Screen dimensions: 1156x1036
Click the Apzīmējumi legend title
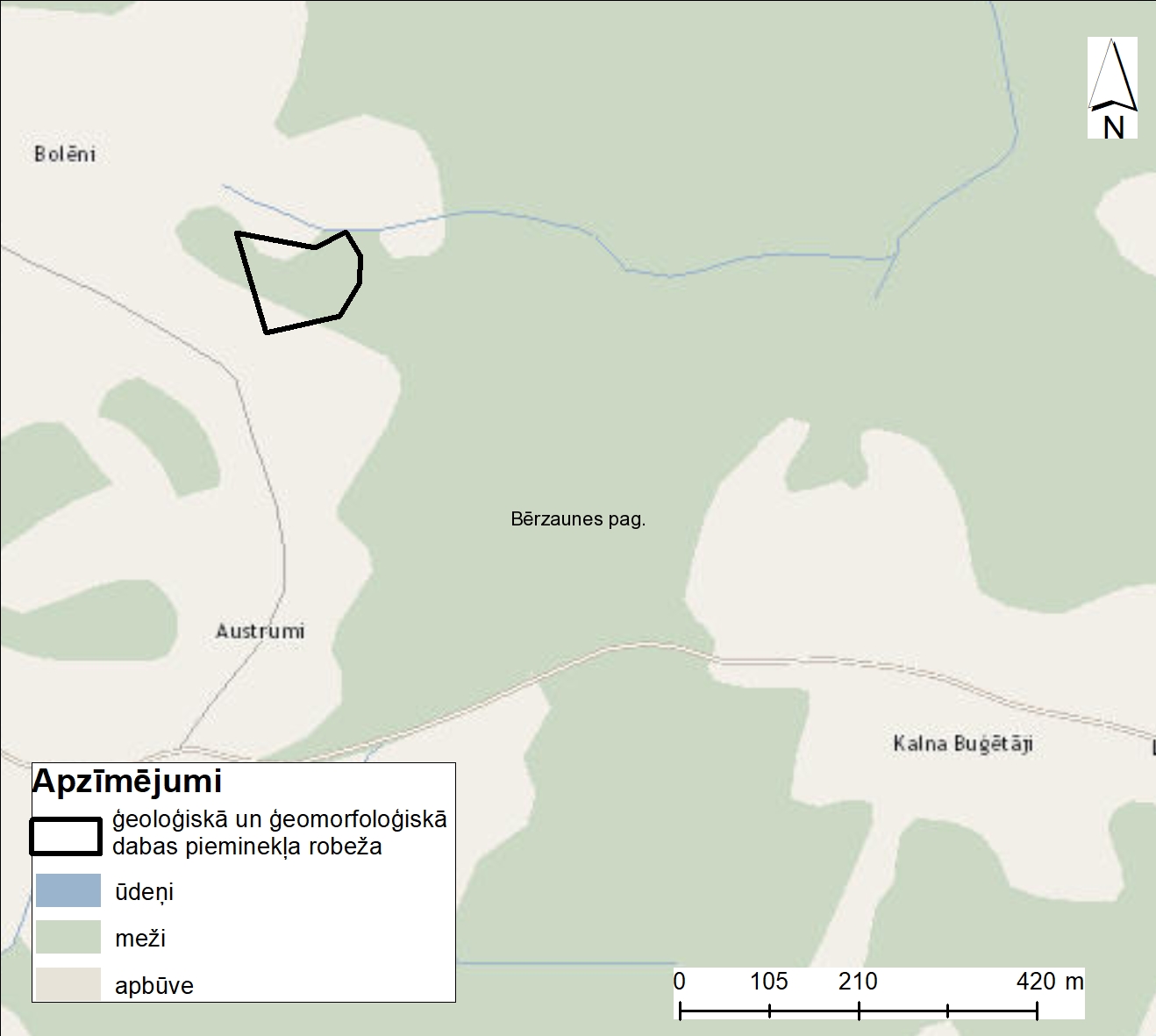pos(127,781)
